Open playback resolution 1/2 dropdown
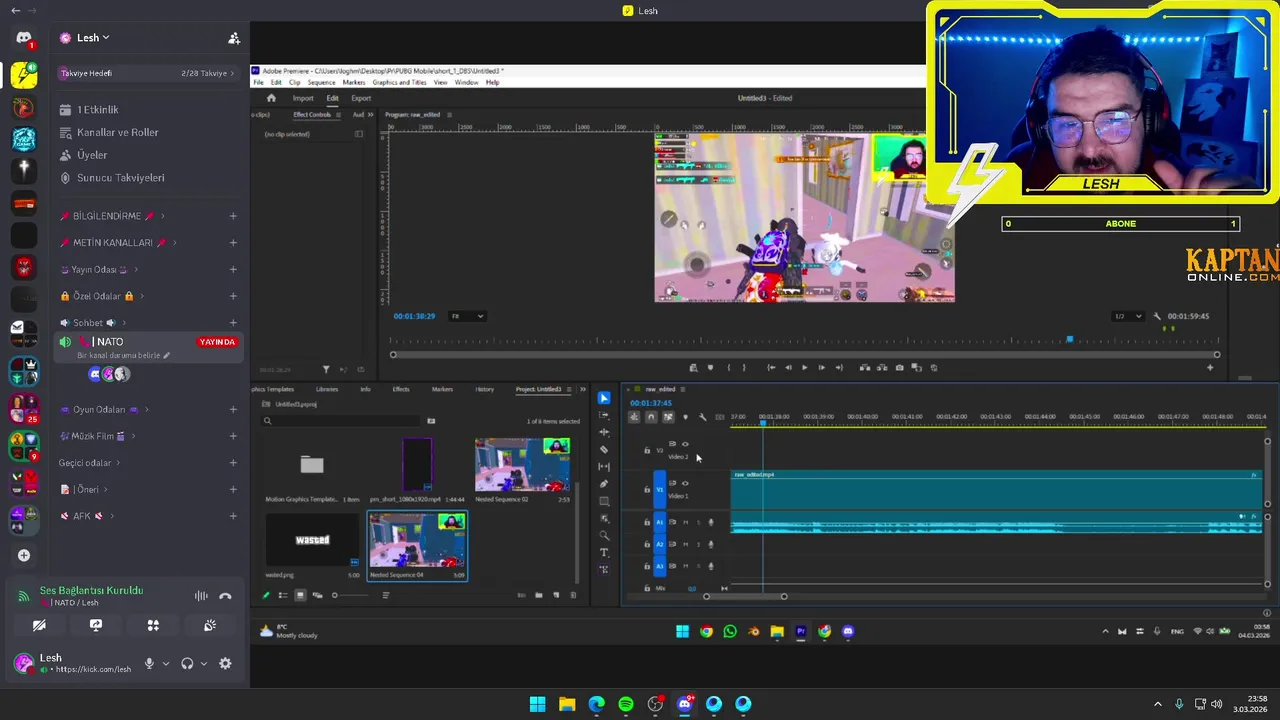The height and width of the screenshot is (720, 1280). coord(1128,316)
